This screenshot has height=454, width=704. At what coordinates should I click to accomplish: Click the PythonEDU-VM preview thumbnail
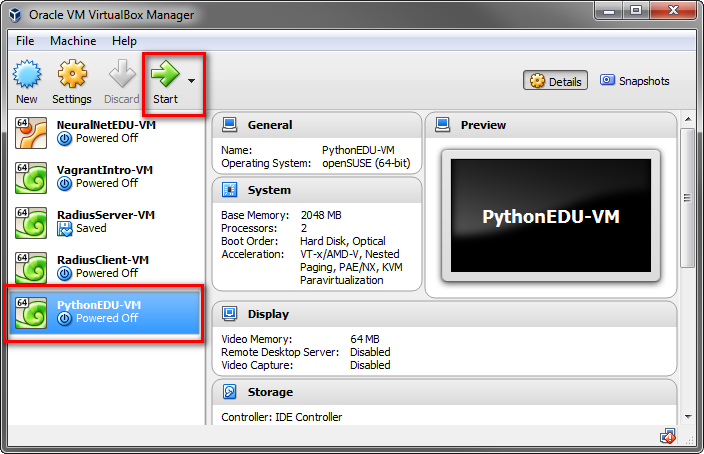tap(551, 216)
